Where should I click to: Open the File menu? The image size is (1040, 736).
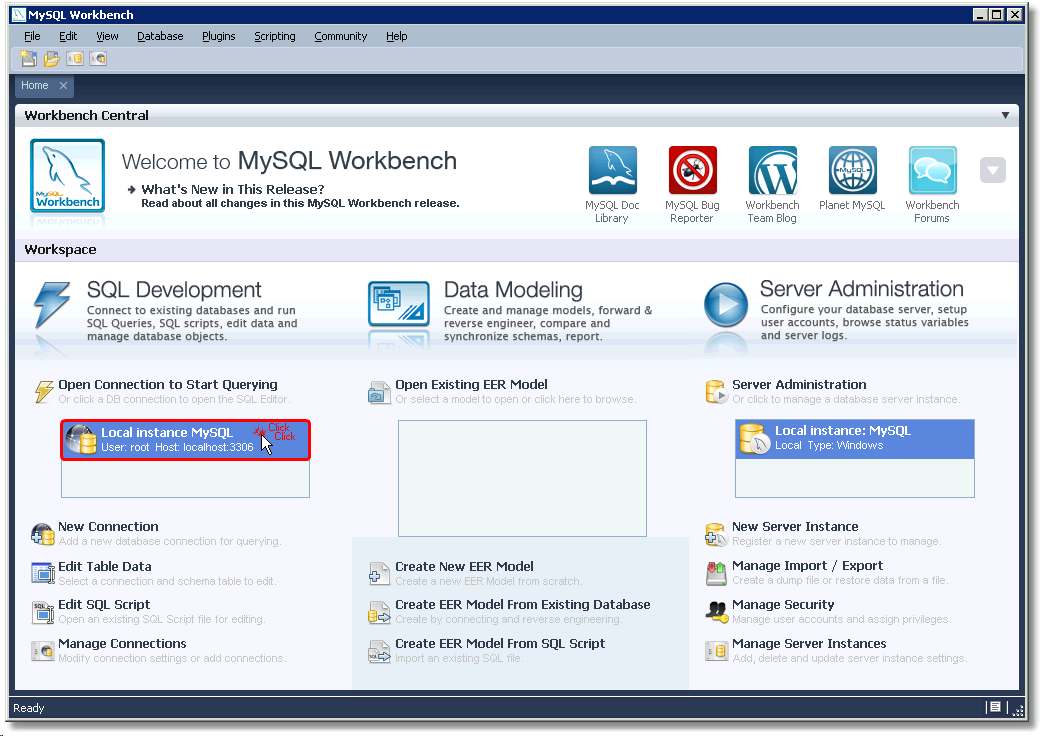(32, 36)
